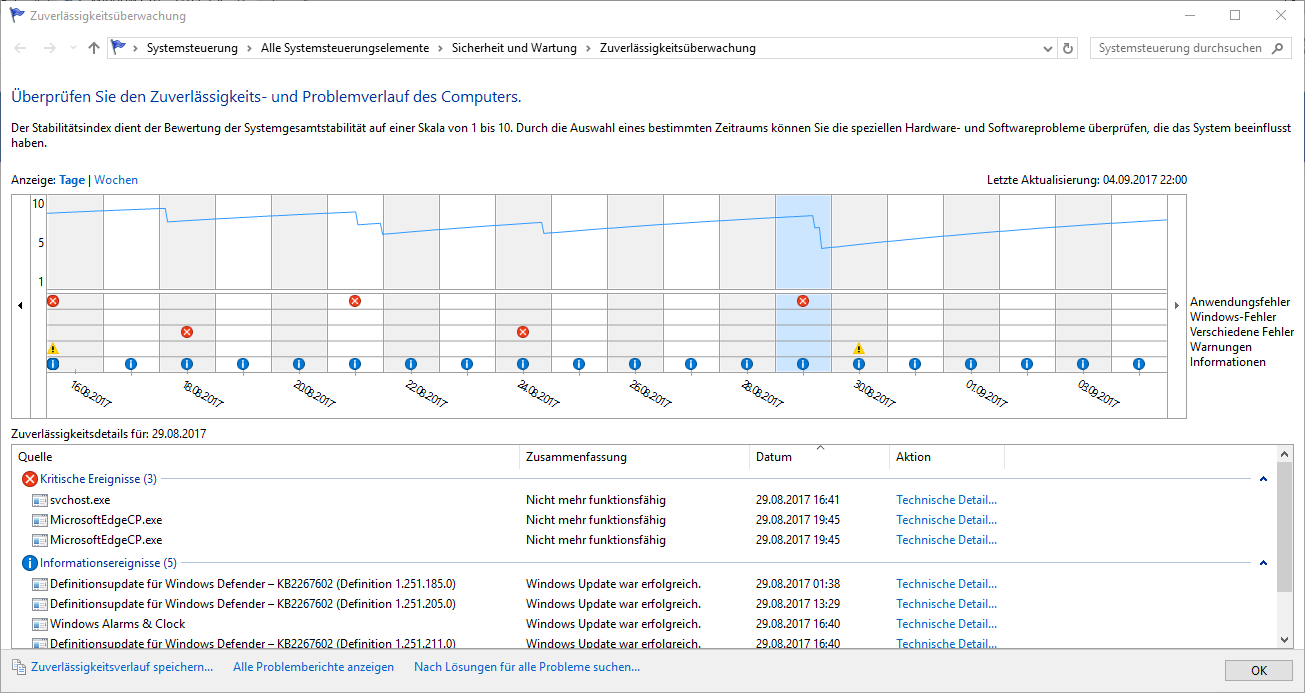
Task: Select miscellaneous error icon on 24.08.2017
Action: tap(523, 332)
